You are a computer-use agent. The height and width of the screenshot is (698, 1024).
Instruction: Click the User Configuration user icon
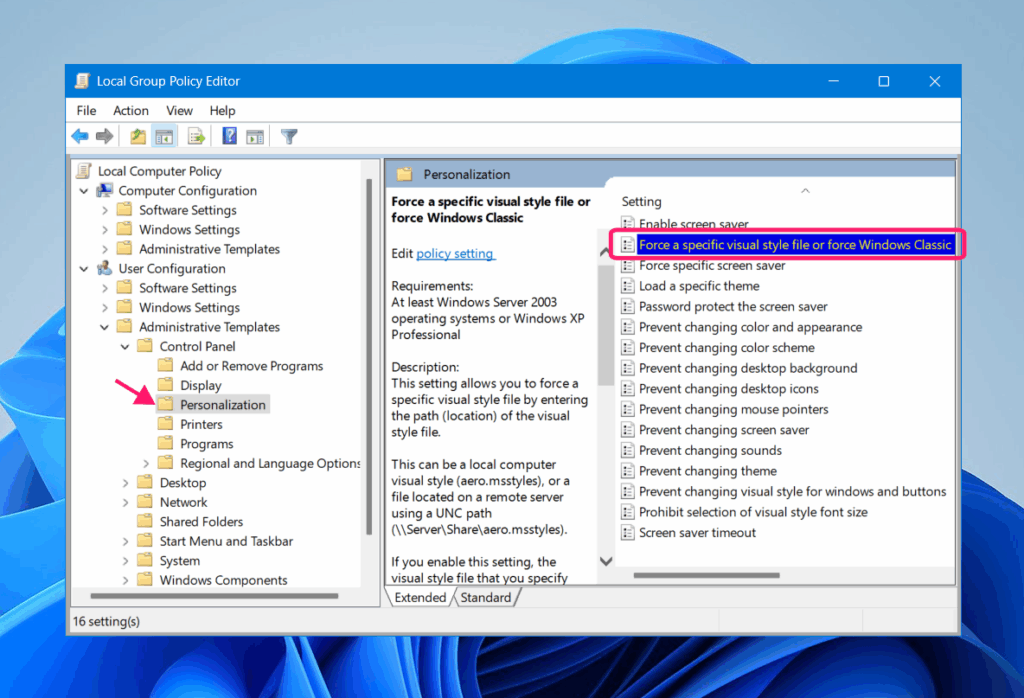[104, 268]
